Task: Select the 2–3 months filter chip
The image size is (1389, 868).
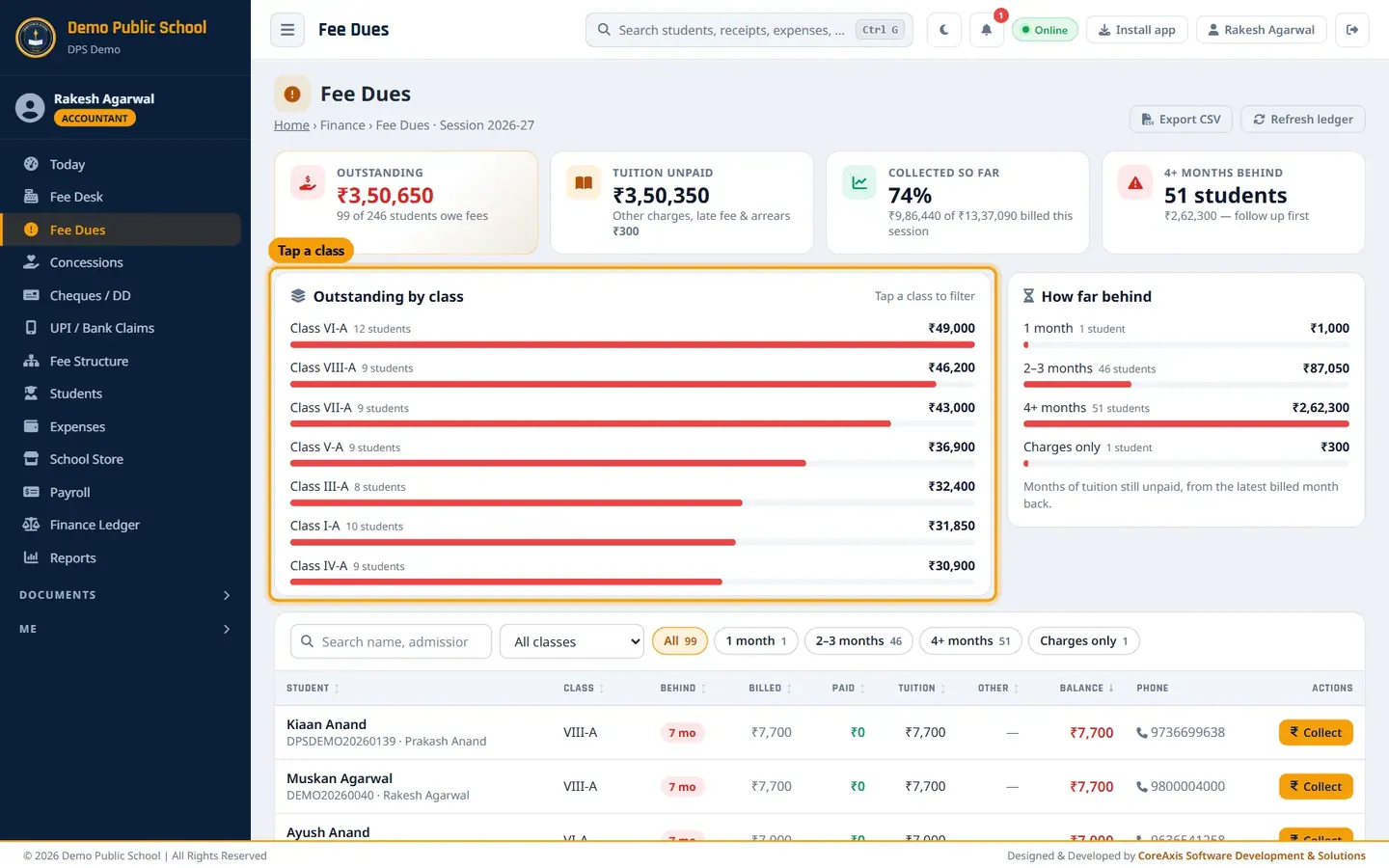Action: pos(858,641)
